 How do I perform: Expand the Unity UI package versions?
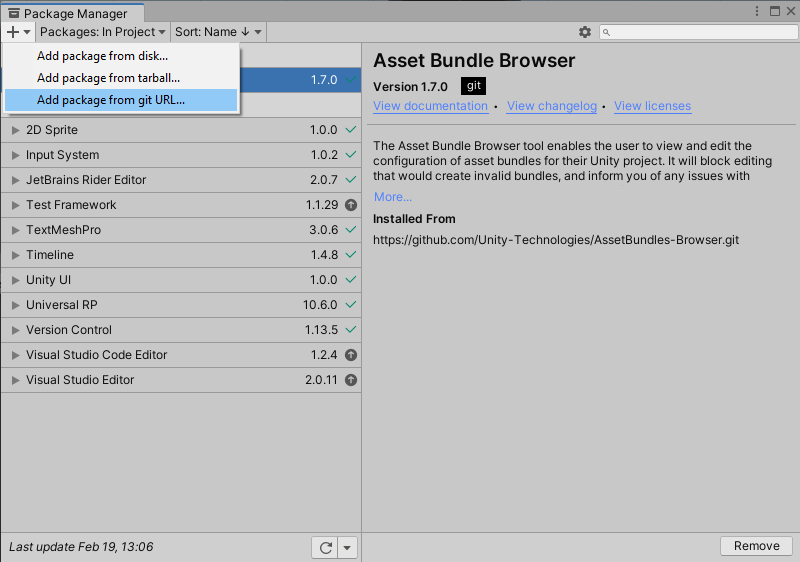click(x=16, y=280)
